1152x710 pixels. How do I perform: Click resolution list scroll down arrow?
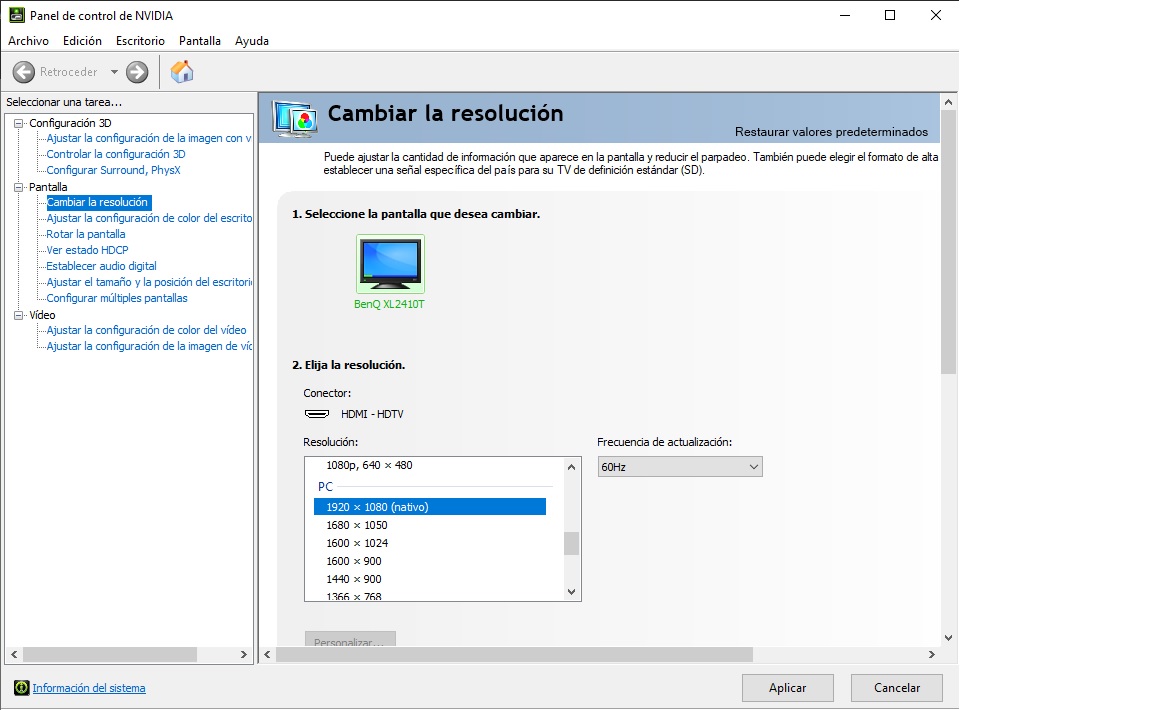(572, 592)
